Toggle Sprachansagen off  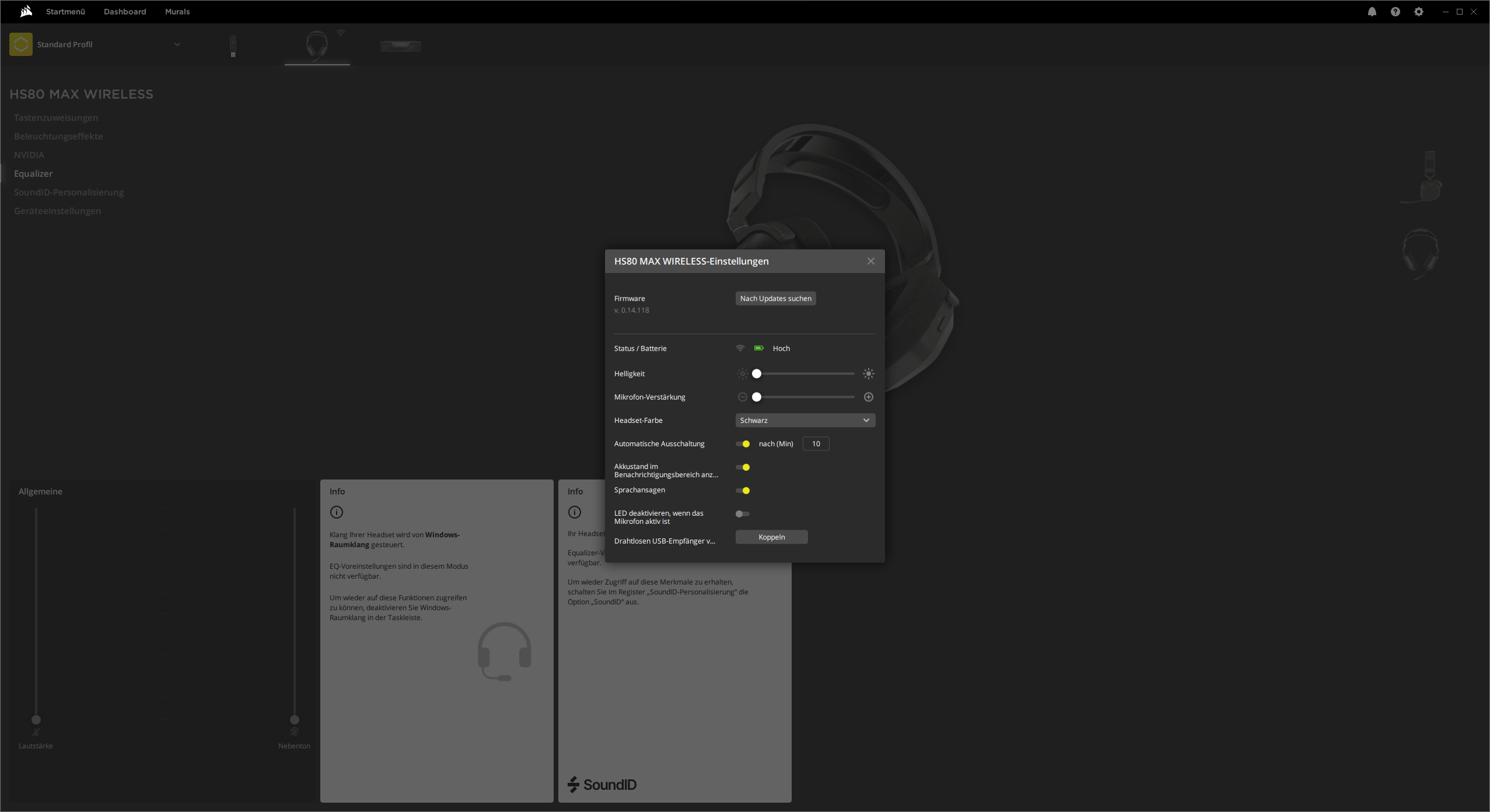click(x=743, y=491)
